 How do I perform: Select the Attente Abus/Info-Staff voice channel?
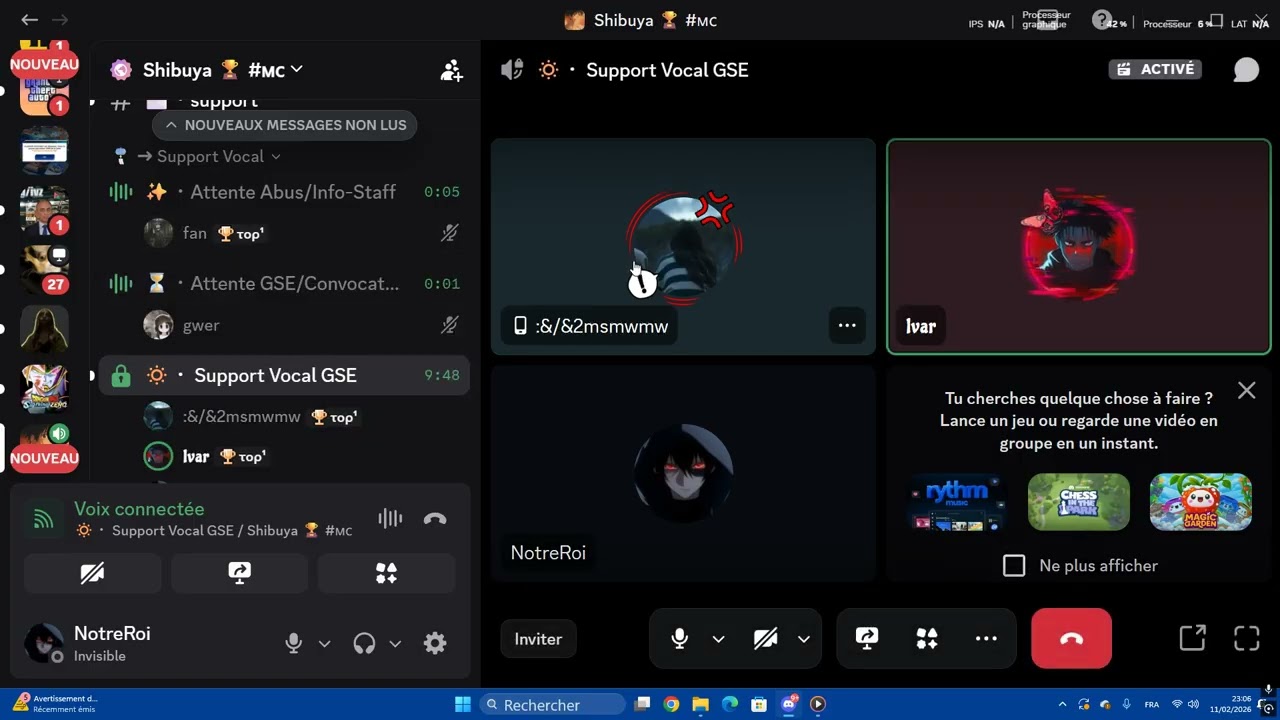(284, 192)
